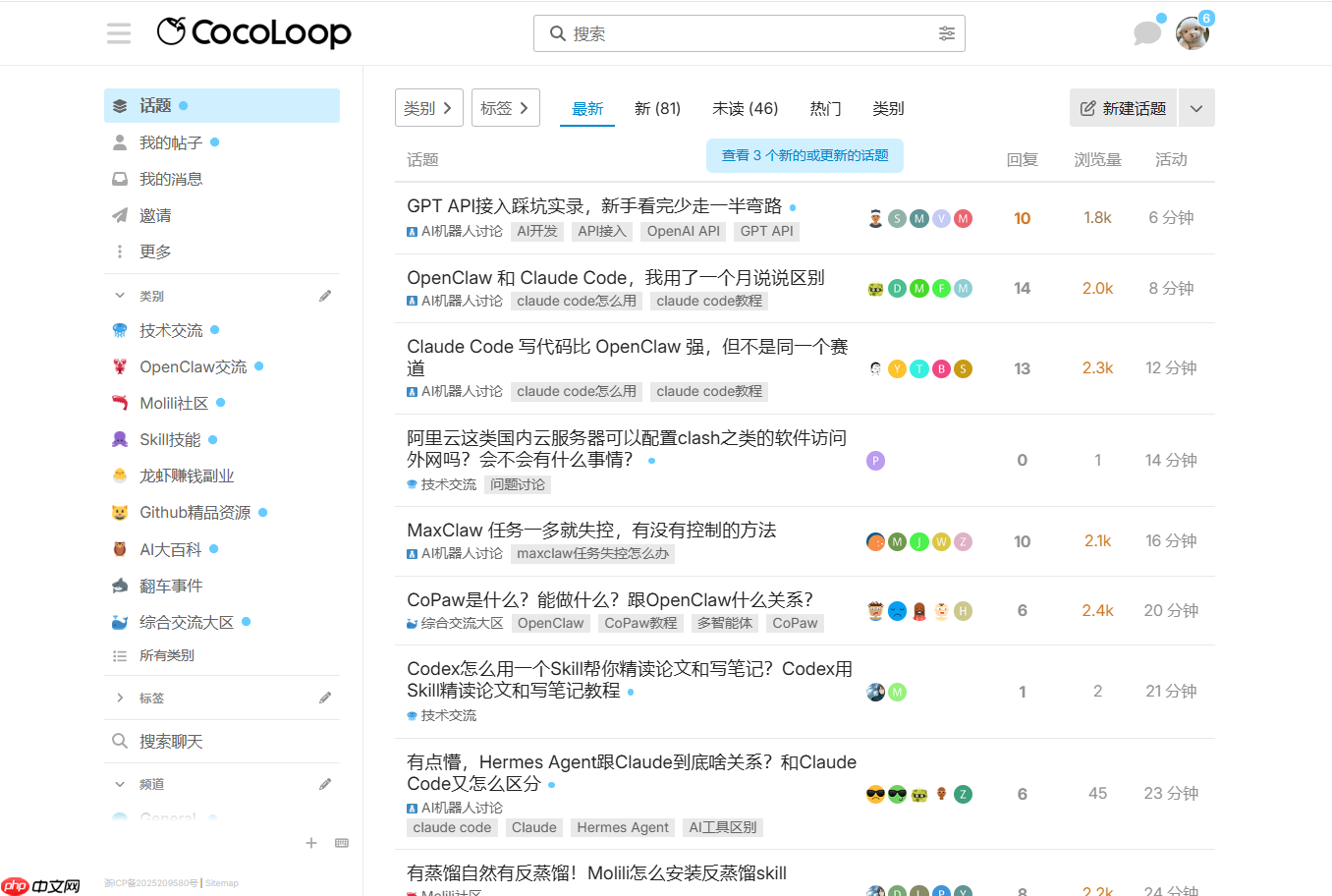Expand the 标签 sidebar section

[x=120, y=698]
